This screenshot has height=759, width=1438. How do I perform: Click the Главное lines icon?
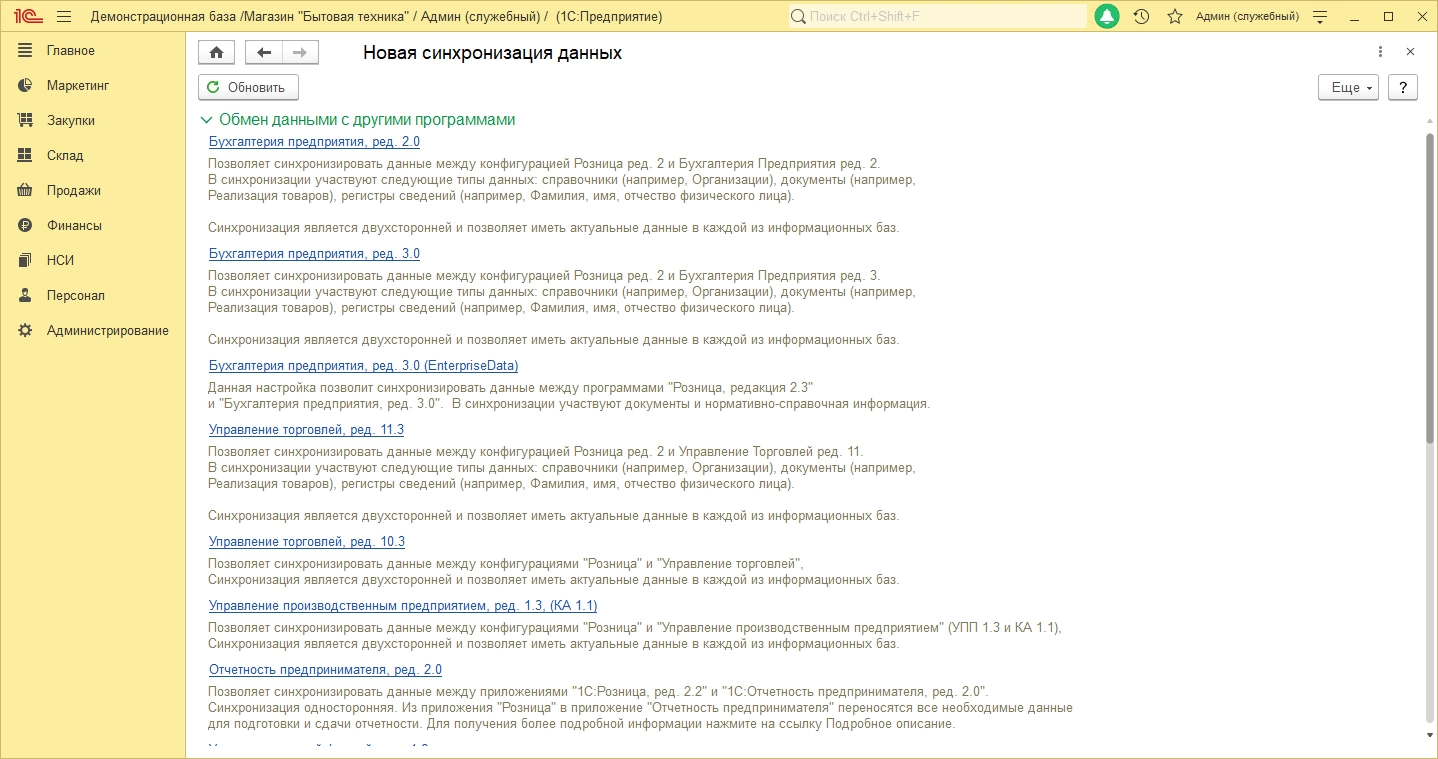26,51
